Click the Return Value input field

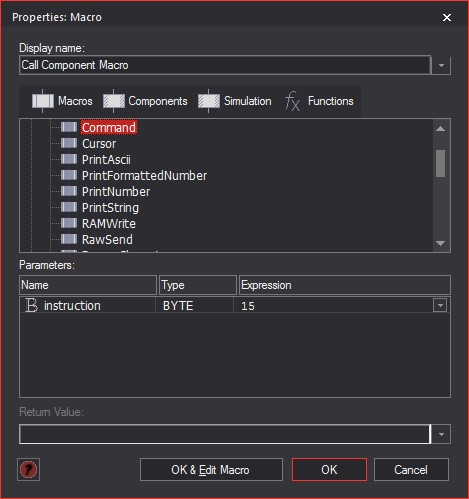225,434
